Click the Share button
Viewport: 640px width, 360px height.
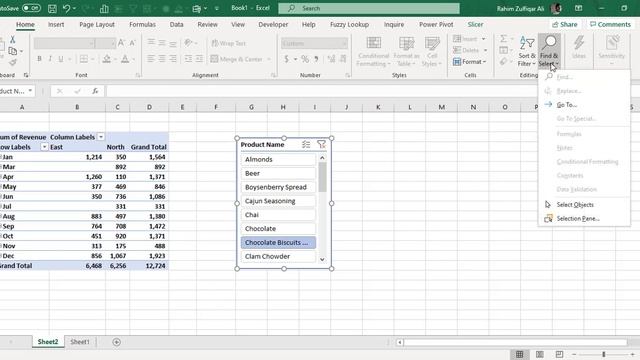[x=564, y=24]
